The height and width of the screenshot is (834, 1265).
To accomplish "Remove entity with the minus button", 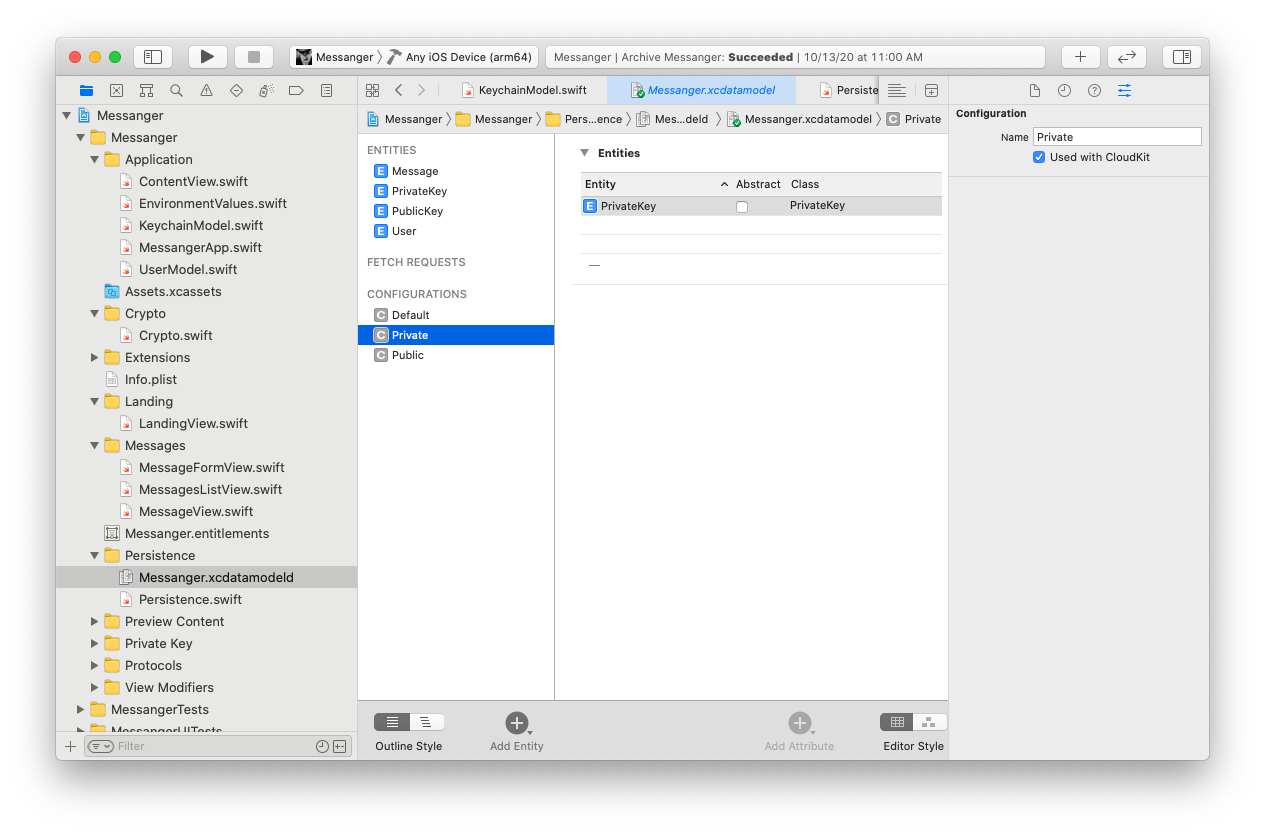I will (x=594, y=265).
